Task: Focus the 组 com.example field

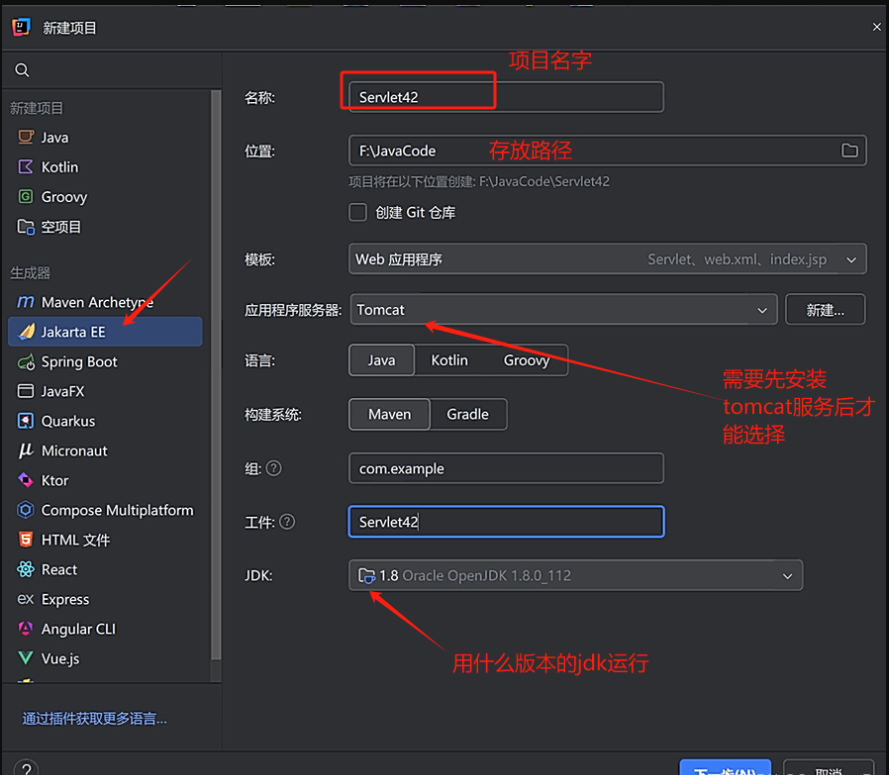Action: click(506, 468)
